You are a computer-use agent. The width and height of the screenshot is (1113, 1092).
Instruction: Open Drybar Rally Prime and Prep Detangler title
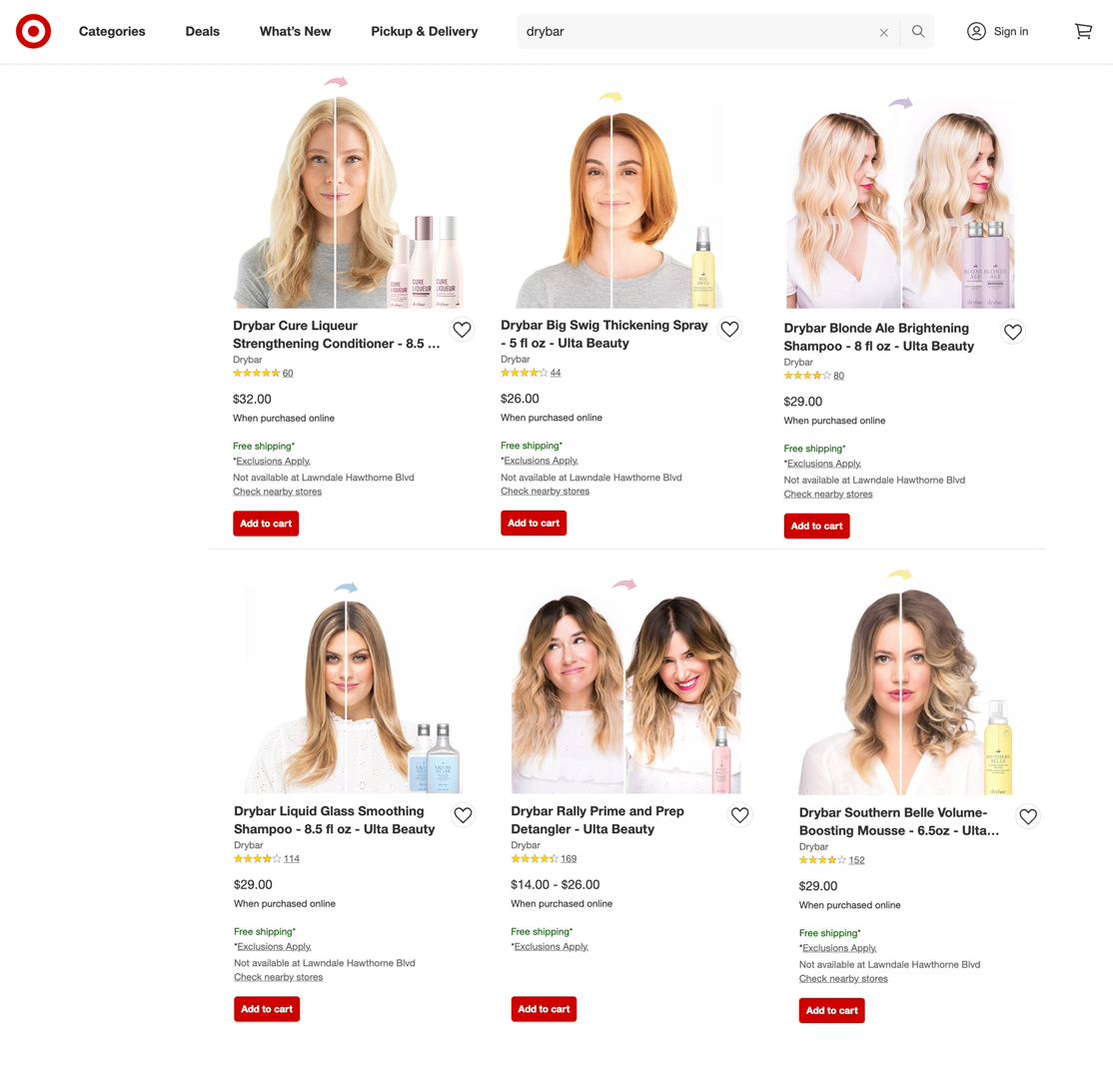coord(597,820)
